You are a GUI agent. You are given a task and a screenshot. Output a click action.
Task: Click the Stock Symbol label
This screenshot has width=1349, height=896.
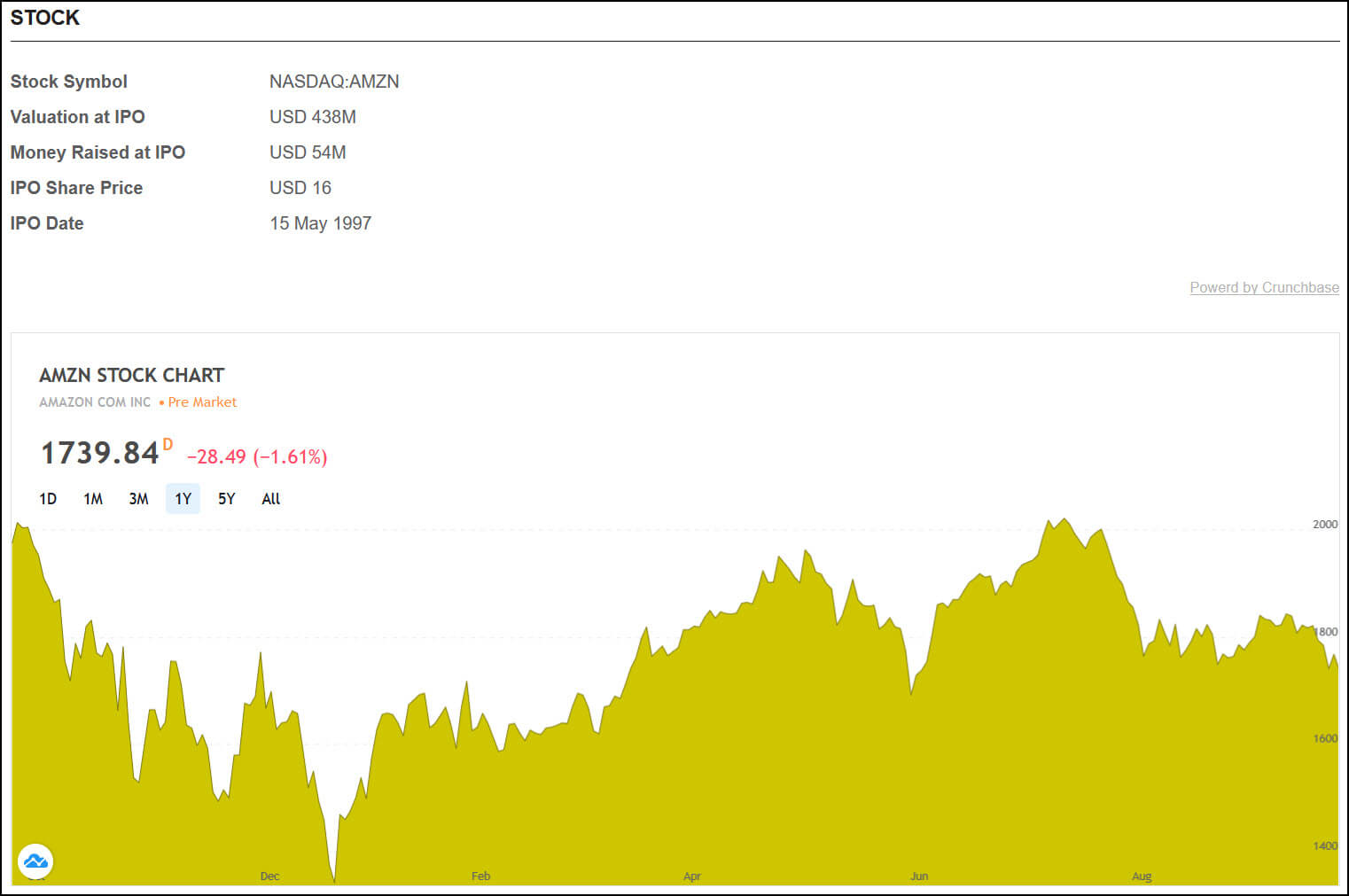click(x=69, y=82)
